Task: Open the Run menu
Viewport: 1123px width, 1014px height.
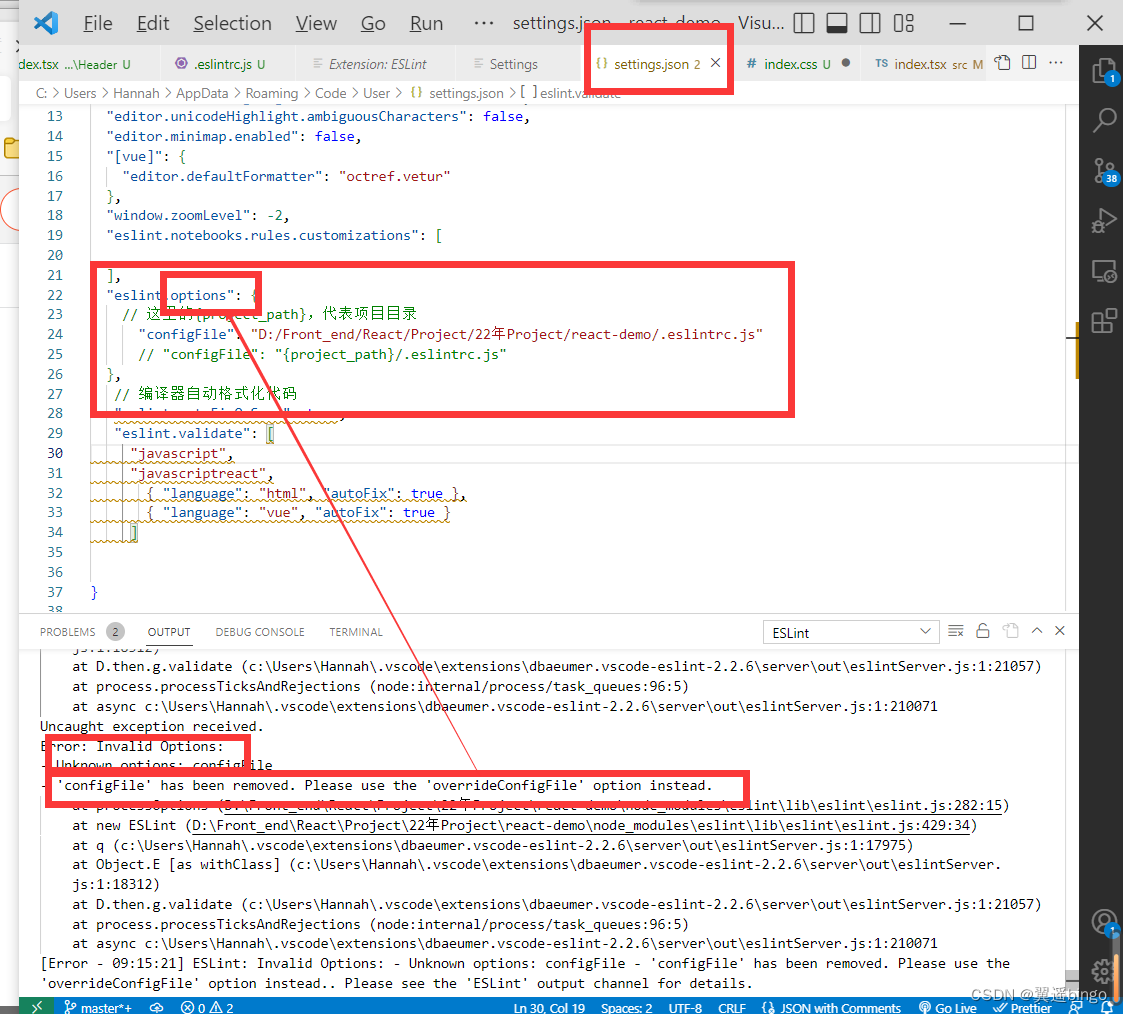Action: pos(426,24)
